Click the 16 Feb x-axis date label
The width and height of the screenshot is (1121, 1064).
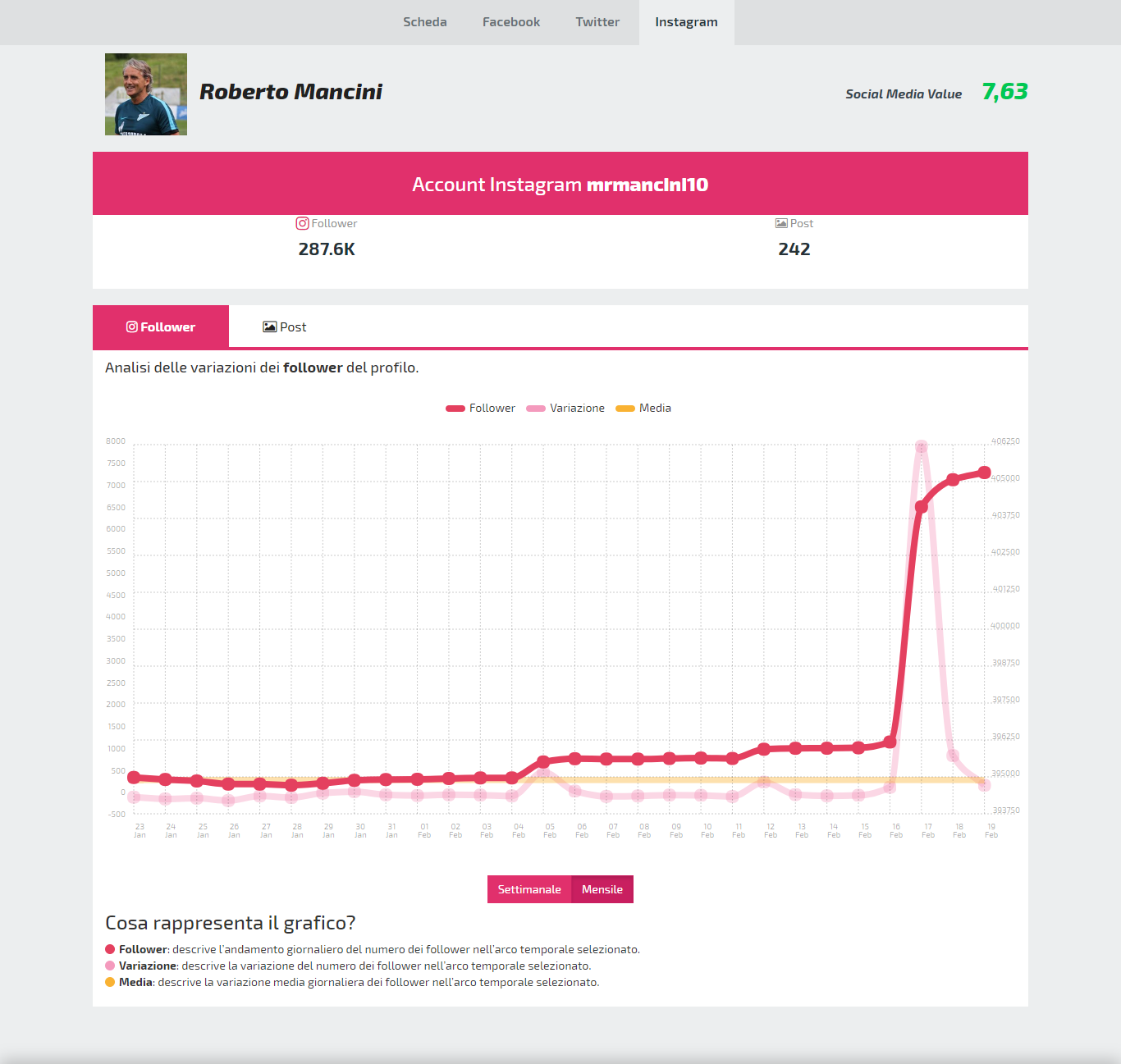[x=896, y=831]
